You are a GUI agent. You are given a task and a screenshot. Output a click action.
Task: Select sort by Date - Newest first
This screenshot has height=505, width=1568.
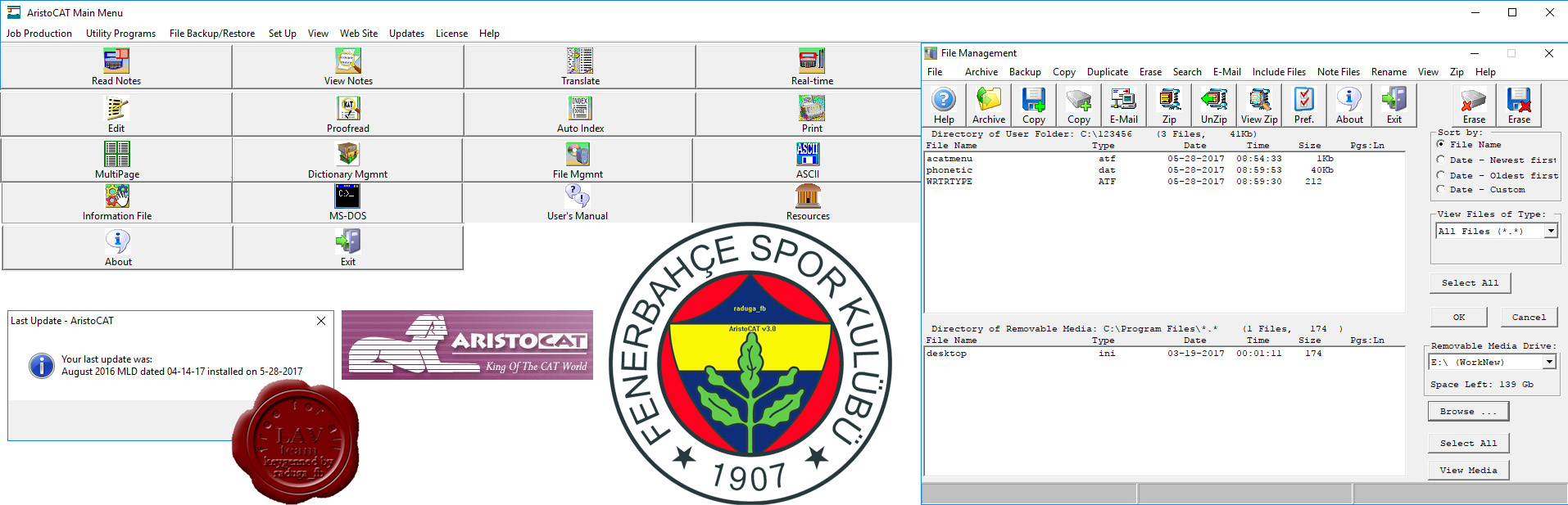pos(1441,160)
